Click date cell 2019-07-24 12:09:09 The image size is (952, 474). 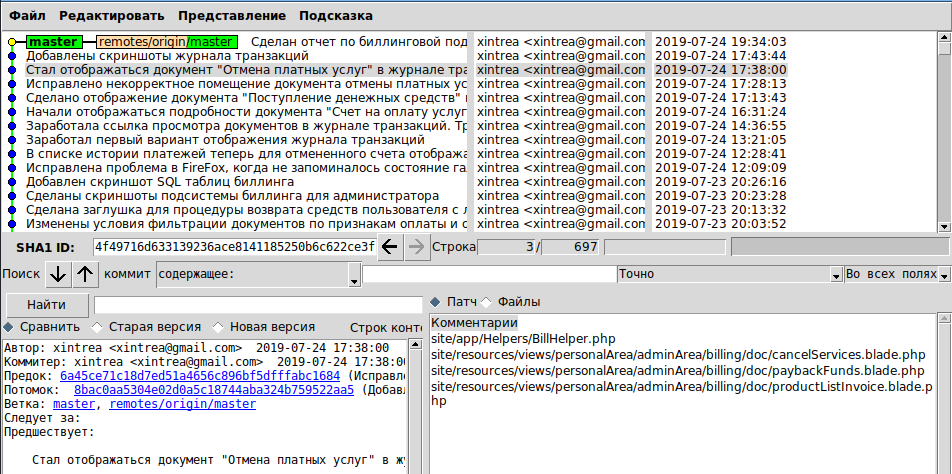pyautogui.click(x=721, y=168)
